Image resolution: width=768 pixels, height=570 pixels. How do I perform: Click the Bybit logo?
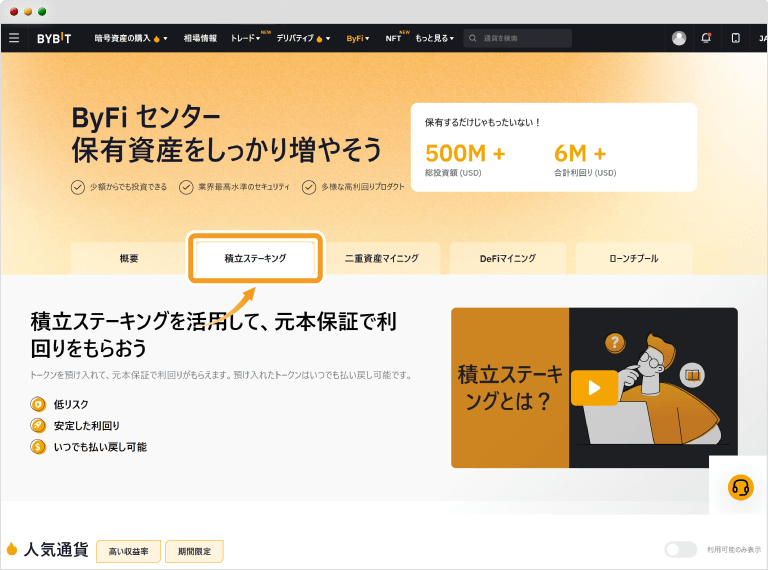coord(54,38)
